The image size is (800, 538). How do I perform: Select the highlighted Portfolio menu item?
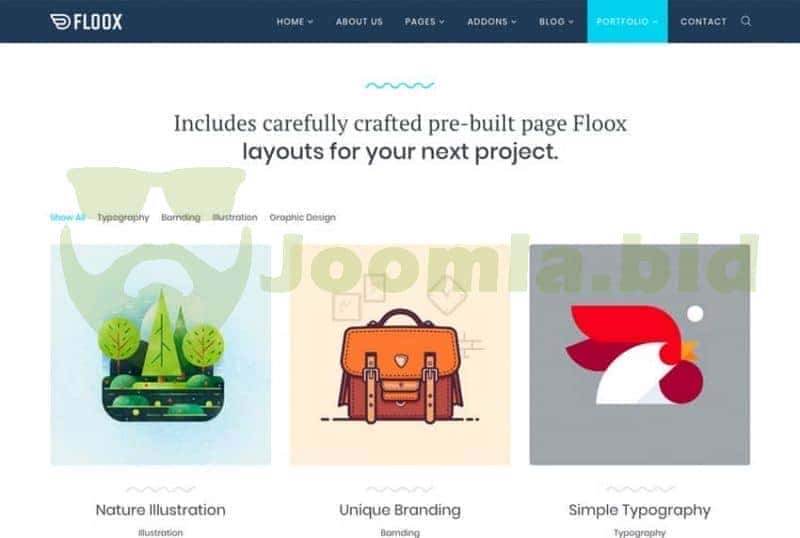coord(627,21)
